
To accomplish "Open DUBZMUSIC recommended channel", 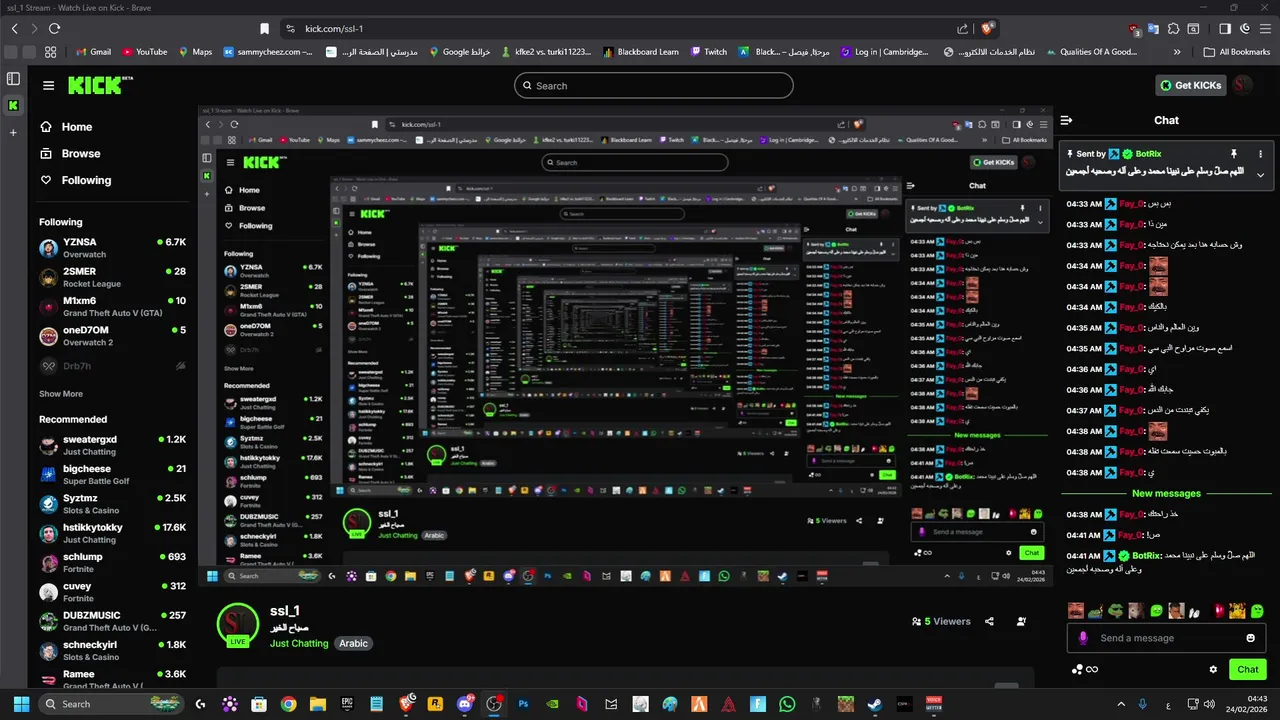I will pyautogui.click(x=112, y=621).
